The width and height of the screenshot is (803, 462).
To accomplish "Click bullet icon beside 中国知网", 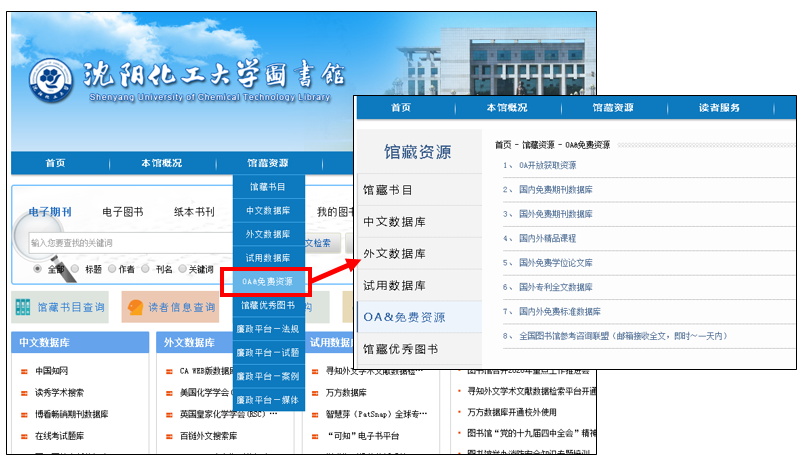I will 25,372.
